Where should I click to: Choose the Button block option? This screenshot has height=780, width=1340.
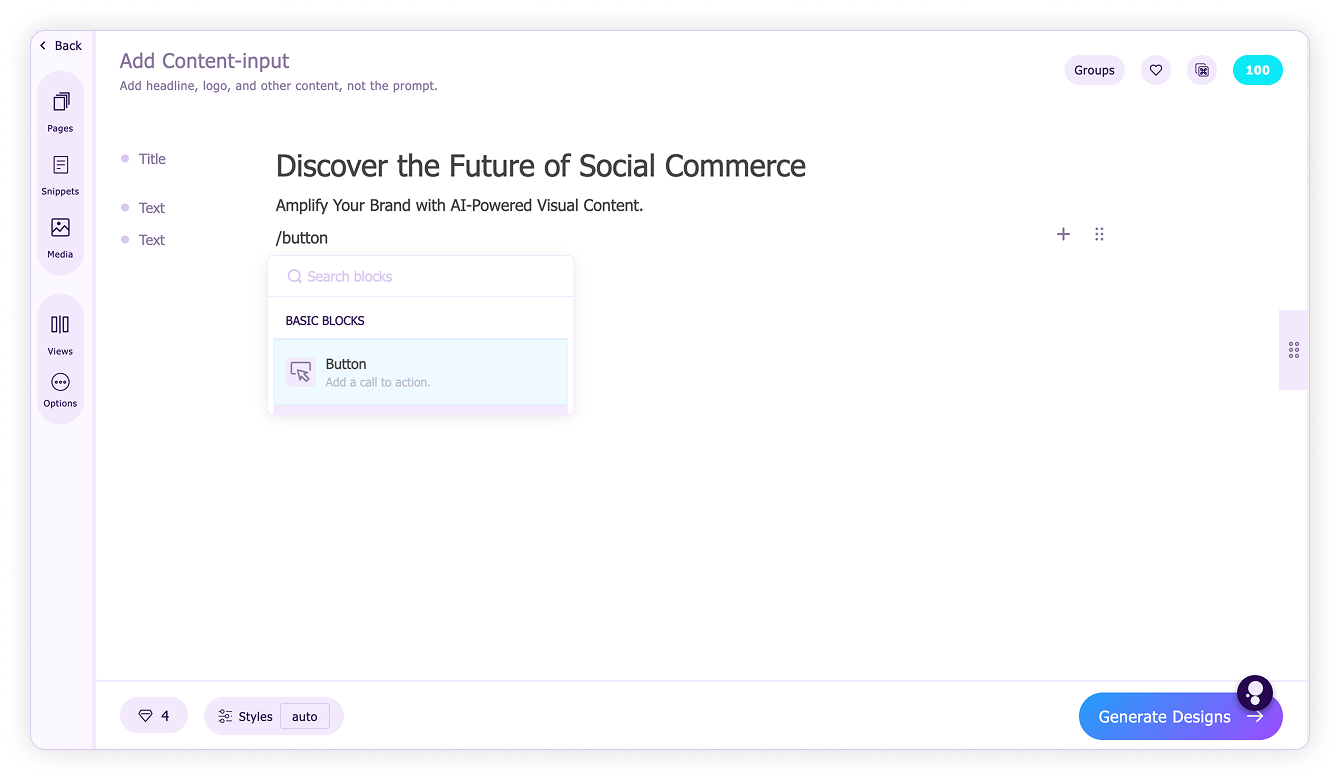pyautogui.click(x=421, y=372)
